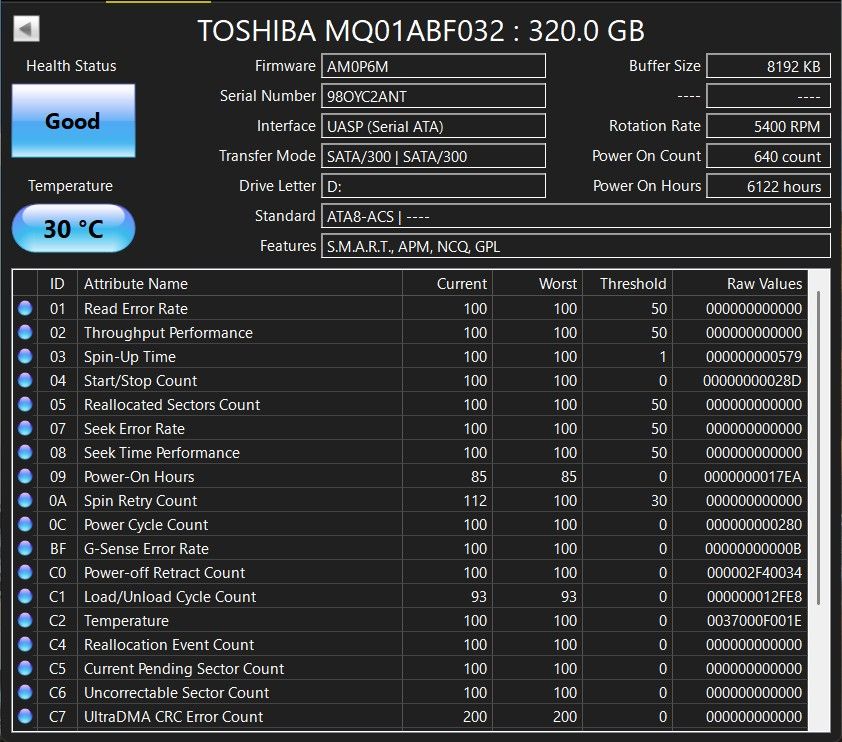Select the Power-off Retract Count raw value 000002F40034
Viewport: 842px width, 742px height.
click(754, 573)
